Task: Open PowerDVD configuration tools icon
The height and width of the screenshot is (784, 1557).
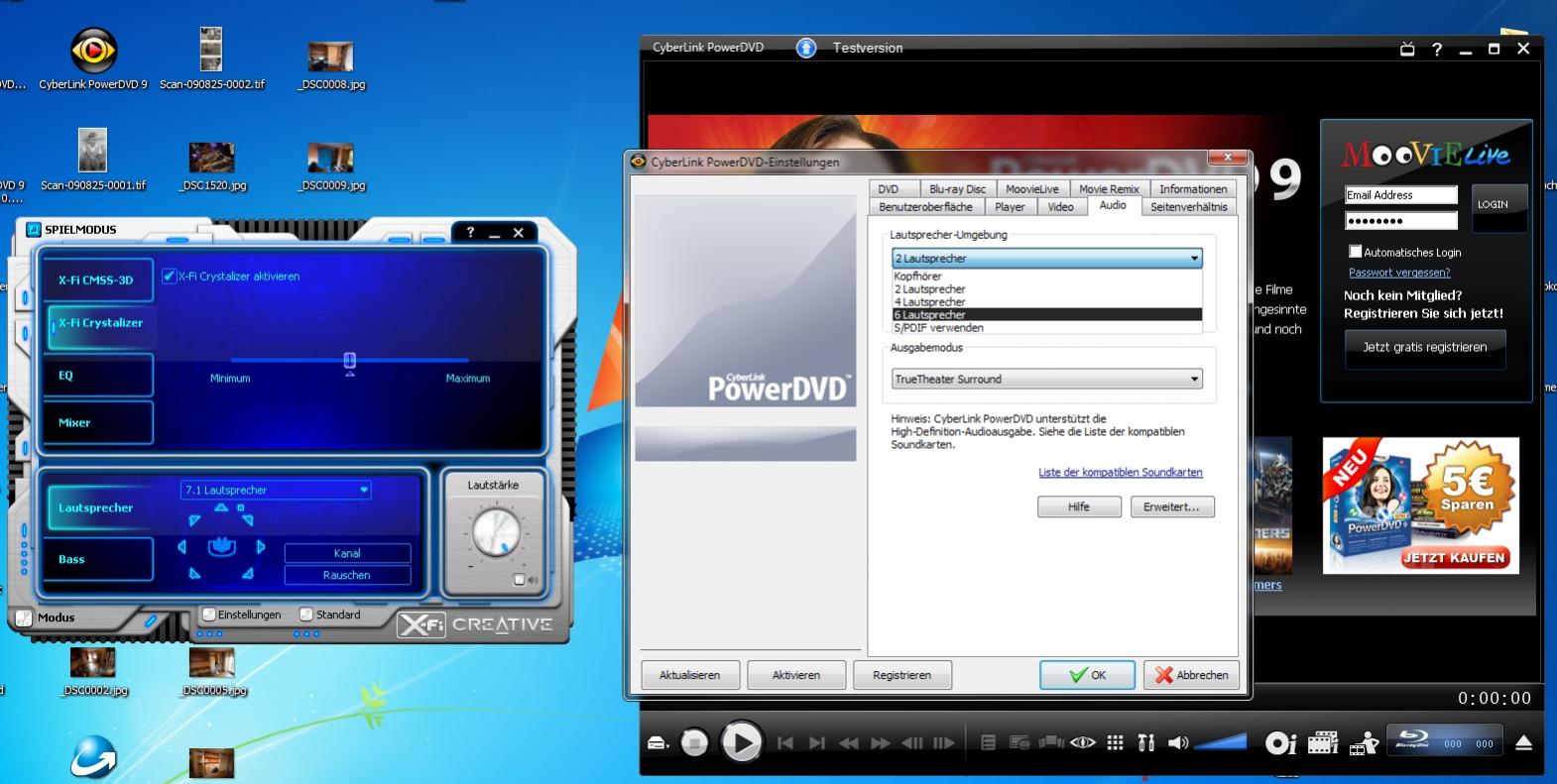Action: [x=1146, y=742]
